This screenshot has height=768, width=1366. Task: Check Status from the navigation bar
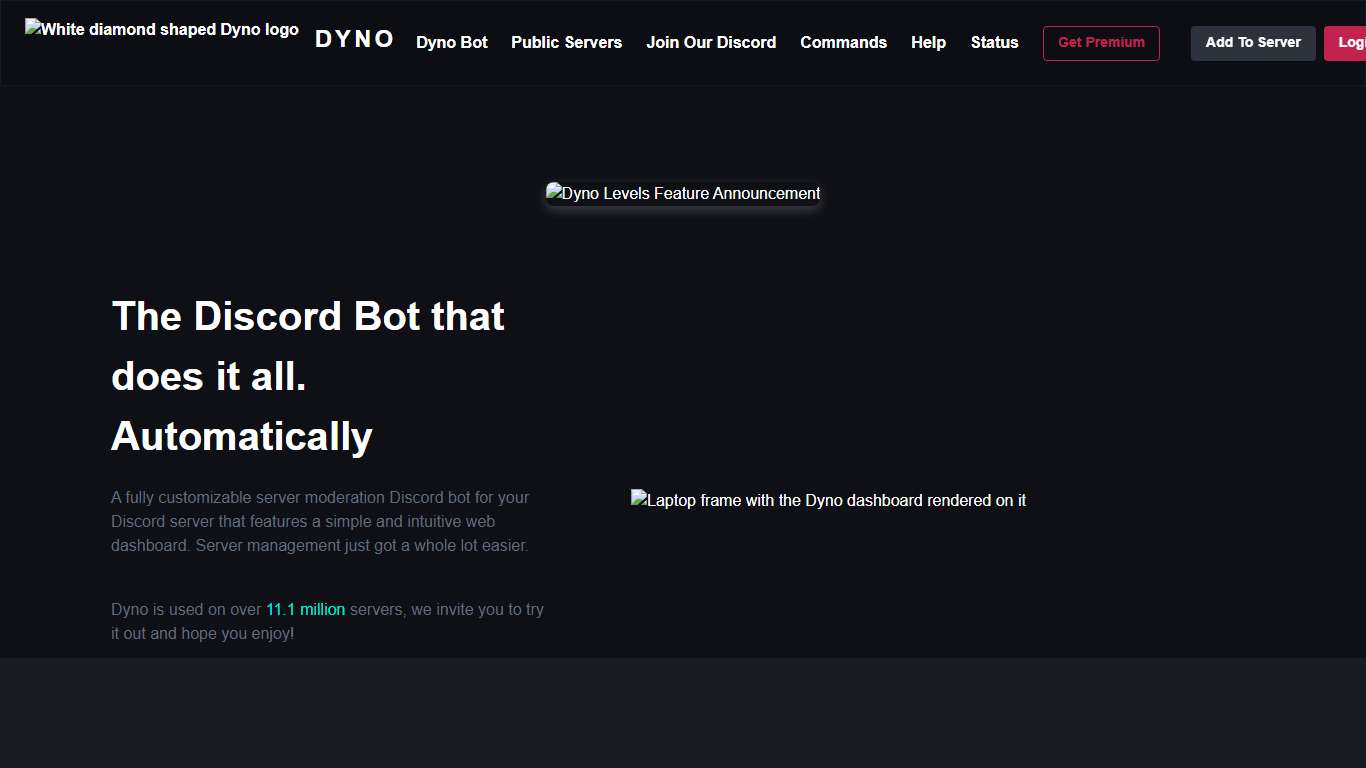pyautogui.click(x=994, y=43)
